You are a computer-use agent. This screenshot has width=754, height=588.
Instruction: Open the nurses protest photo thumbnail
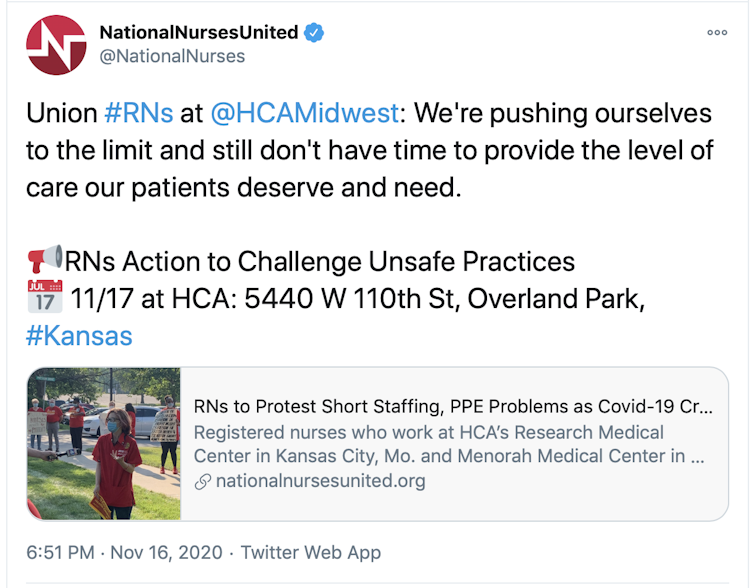(104, 444)
